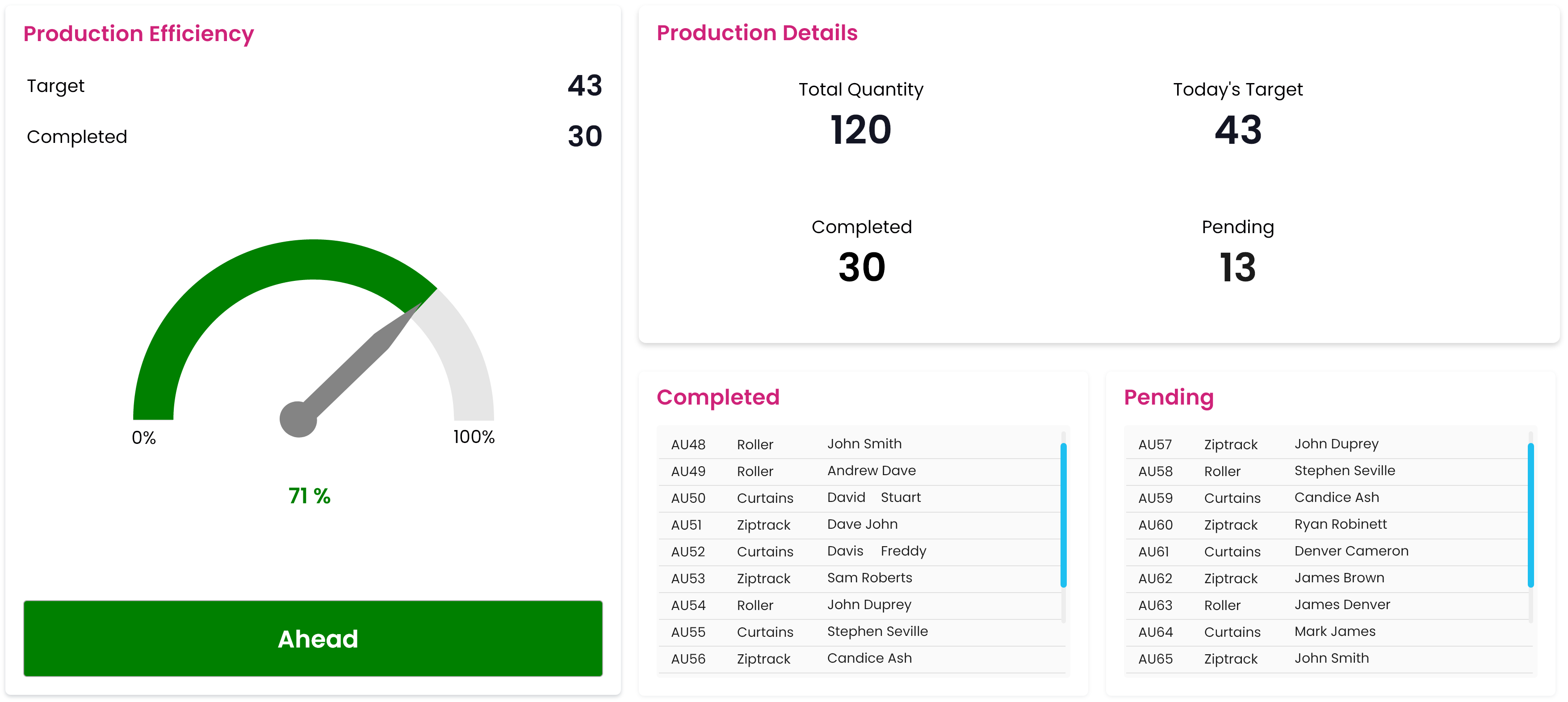Click the Completed list scrollbar thumb
1568x702 pixels.
click(x=1063, y=514)
